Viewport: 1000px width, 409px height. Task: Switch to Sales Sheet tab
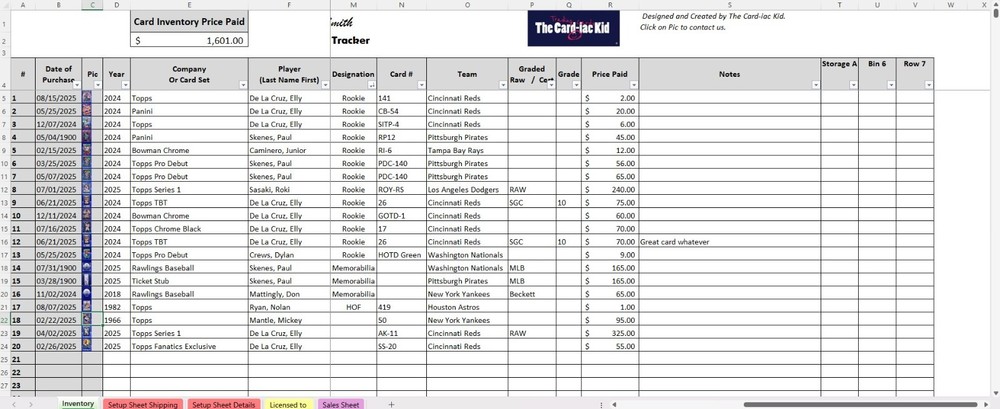click(x=341, y=405)
